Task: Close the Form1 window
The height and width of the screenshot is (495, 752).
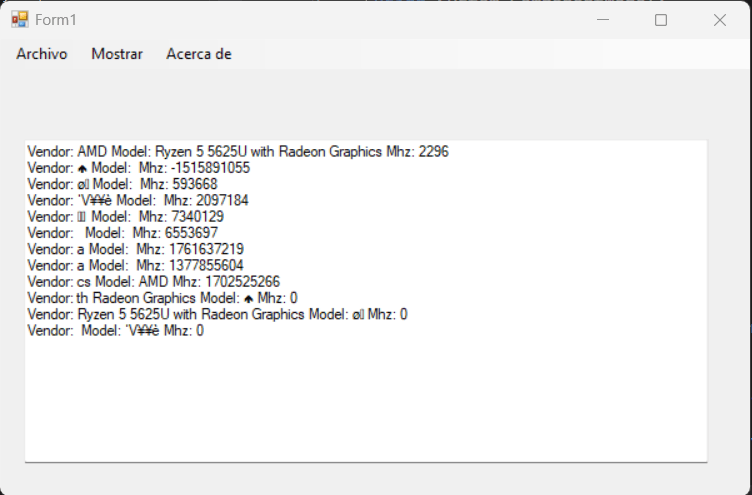Action: coord(719,20)
